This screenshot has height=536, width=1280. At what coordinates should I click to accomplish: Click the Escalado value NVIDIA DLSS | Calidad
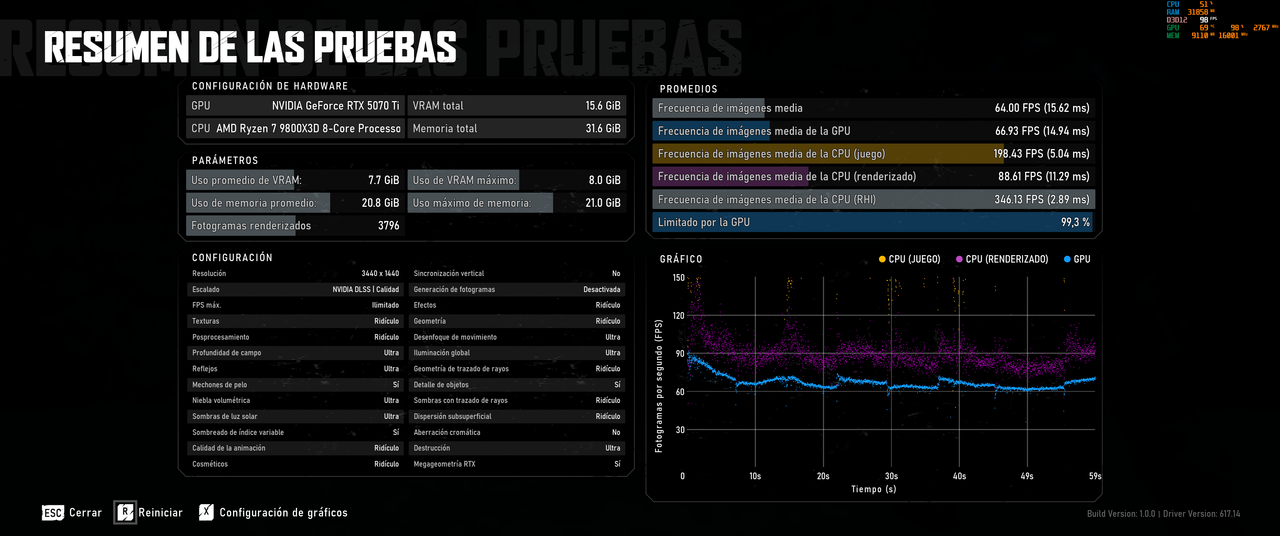366,289
